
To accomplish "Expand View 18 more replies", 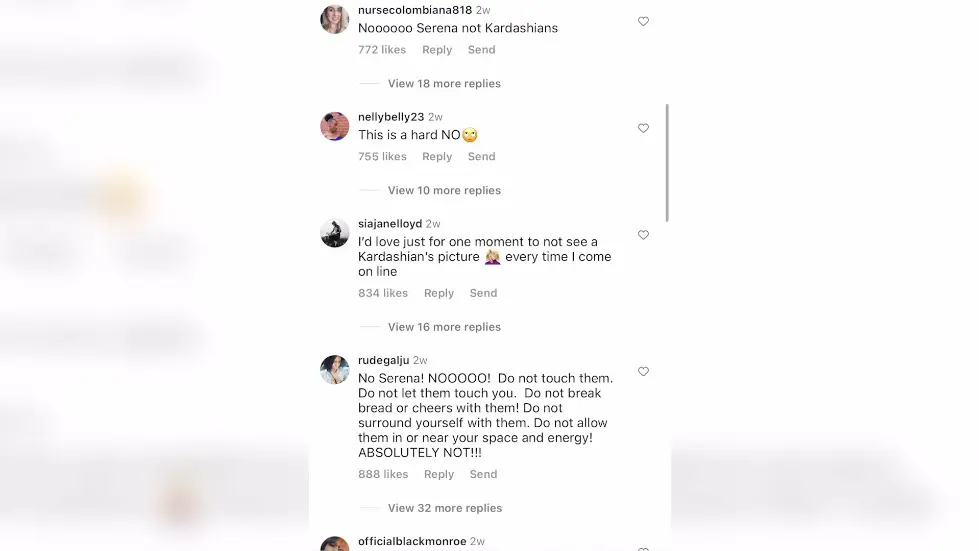I will click(x=444, y=84).
